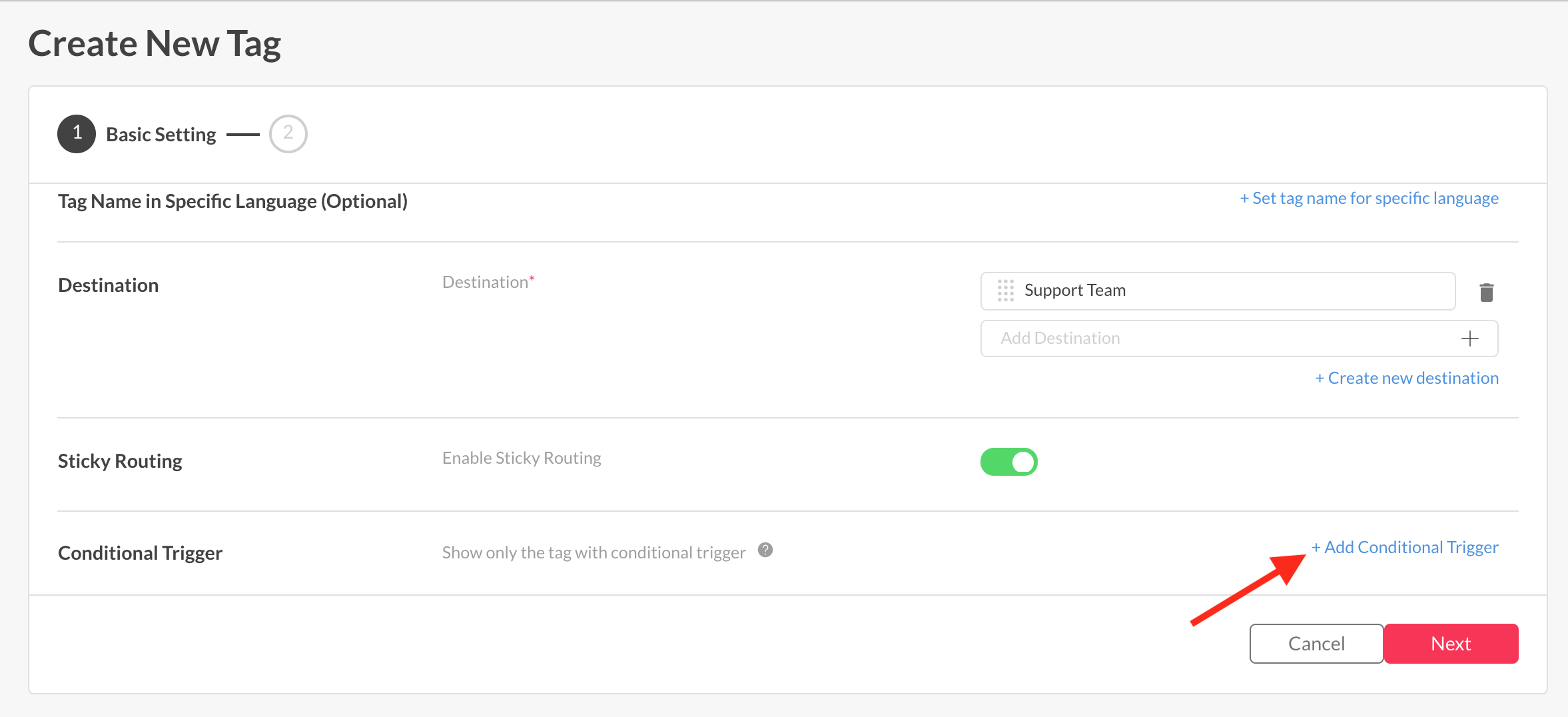Grab the drag handle beside Support Team
Image resolution: width=1568 pixels, height=717 pixels.
click(x=1005, y=291)
